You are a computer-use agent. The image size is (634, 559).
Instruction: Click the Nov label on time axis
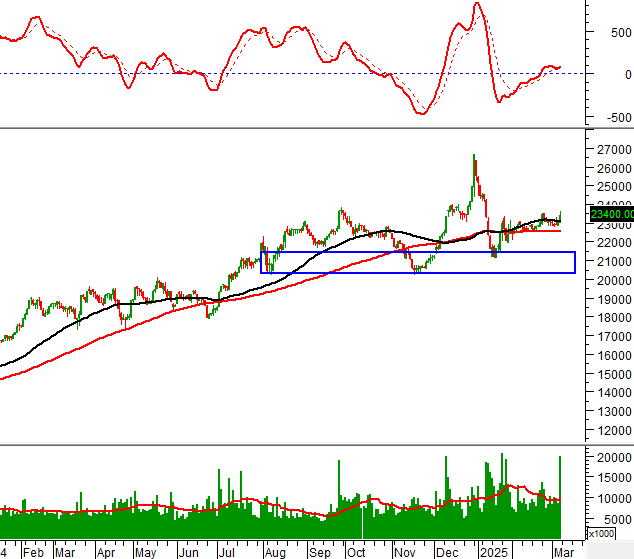click(x=405, y=553)
